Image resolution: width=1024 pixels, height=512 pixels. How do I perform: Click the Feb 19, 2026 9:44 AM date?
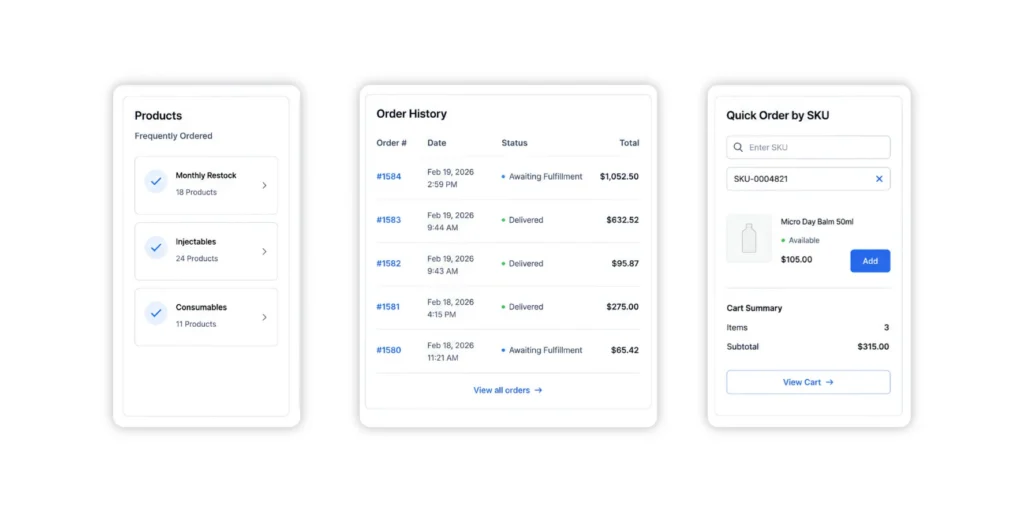click(x=451, y=221)
